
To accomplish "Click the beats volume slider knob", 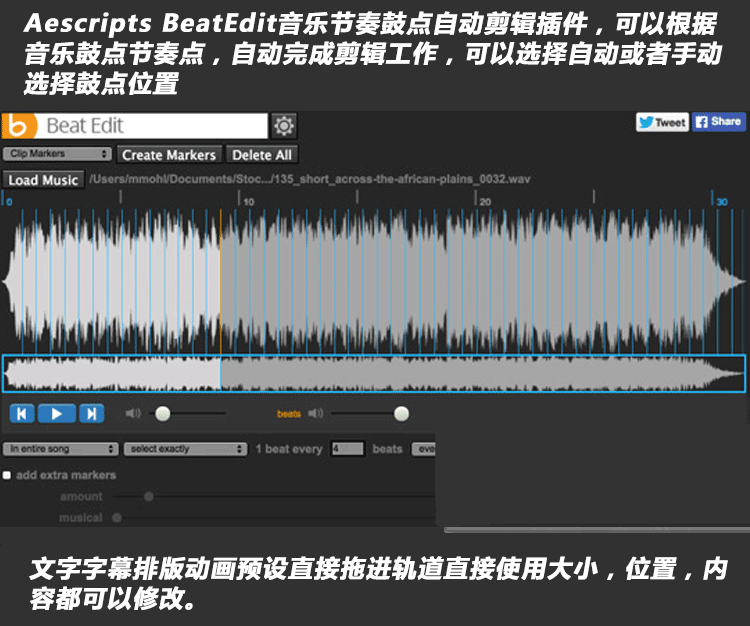I will (401, 414).
